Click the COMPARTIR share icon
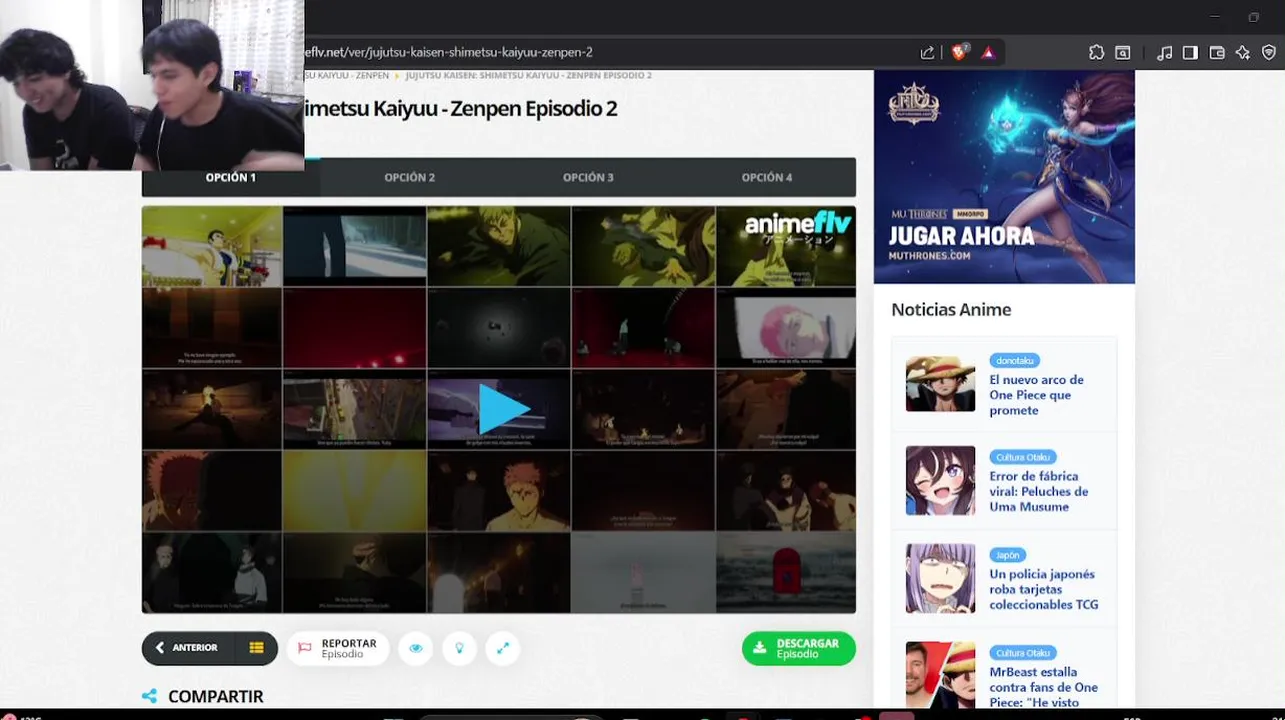This screenshot has width=1285, height=720. (150, 696)
